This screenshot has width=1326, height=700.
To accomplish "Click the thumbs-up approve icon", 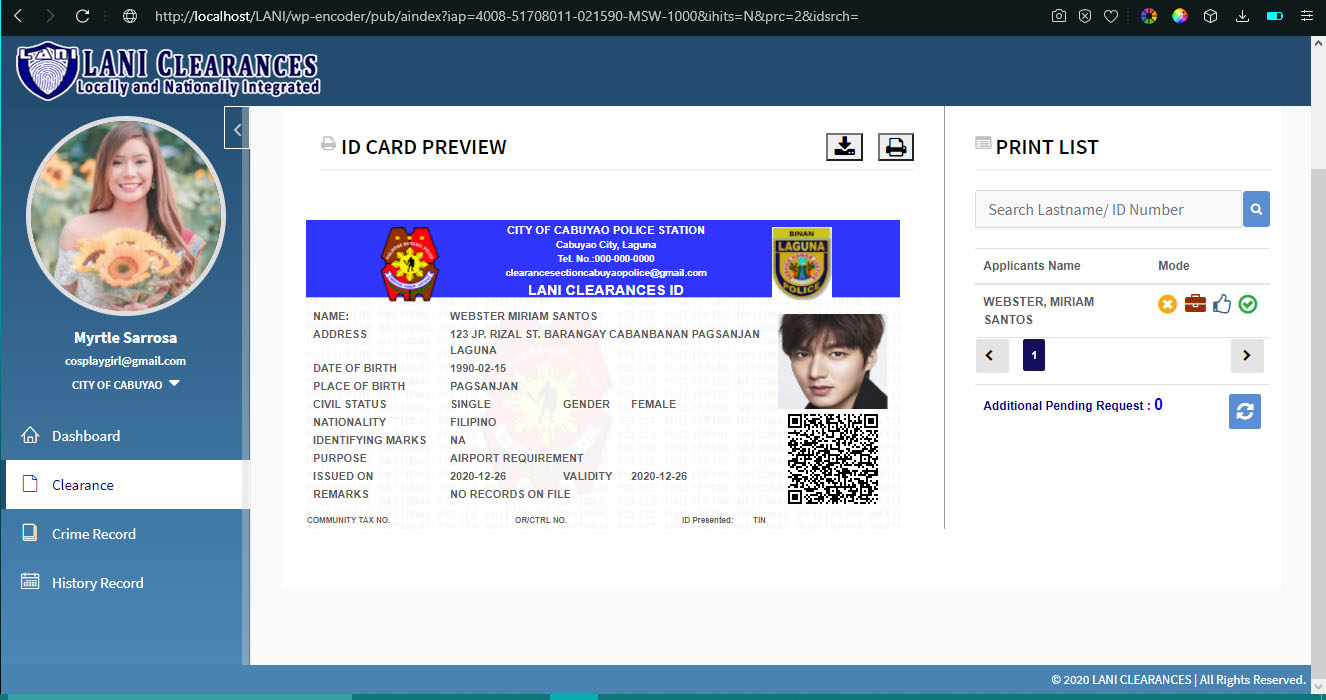I will (1221, 304).
